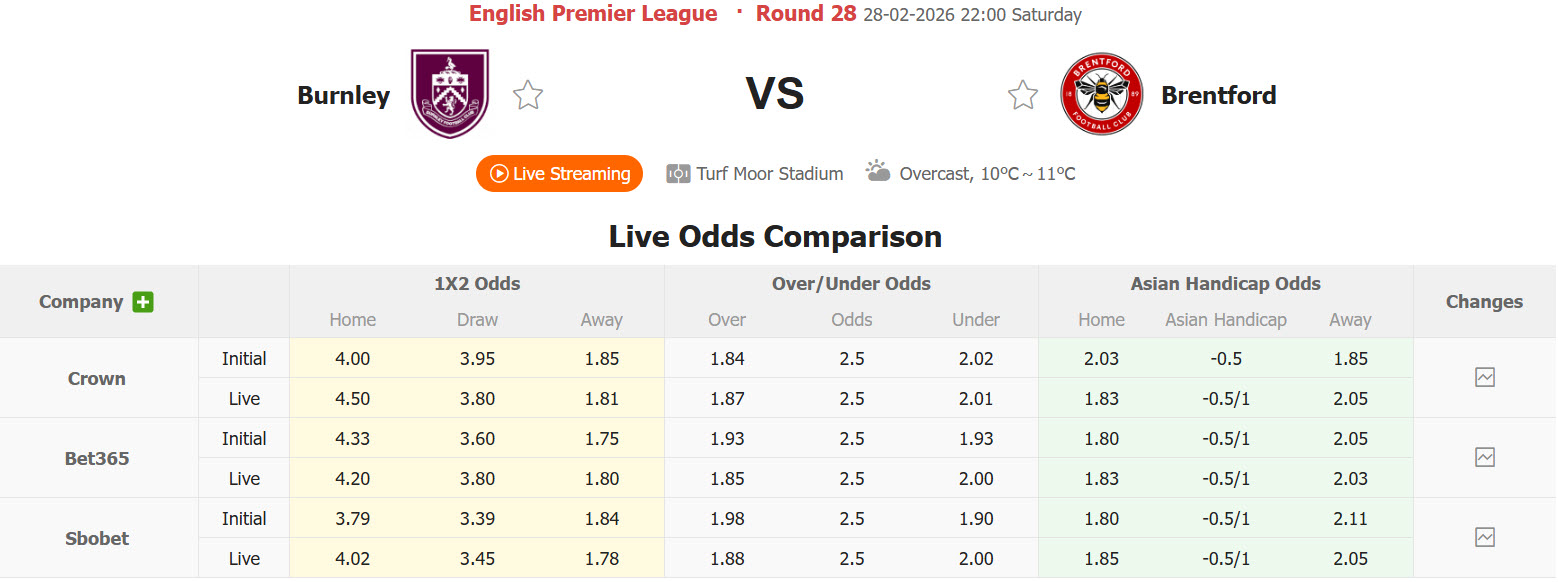Click the English Premier League link
Screen dimensions: 1558x582
click(x=593, y=13)
